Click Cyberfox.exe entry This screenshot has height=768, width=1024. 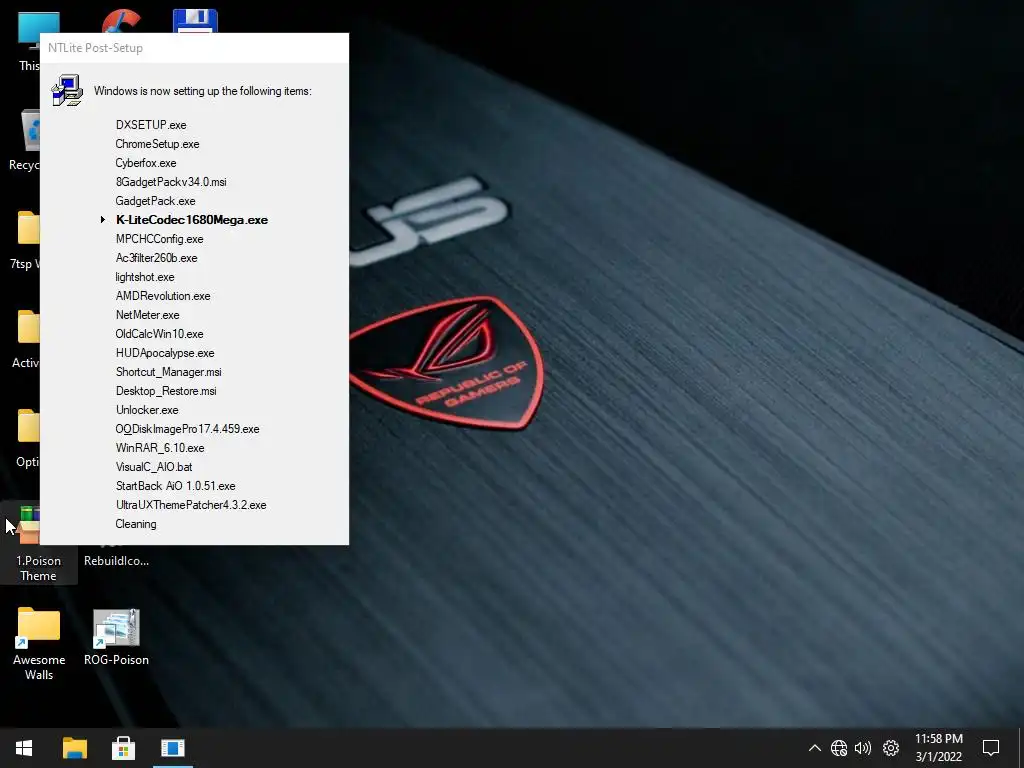(146, 163)
